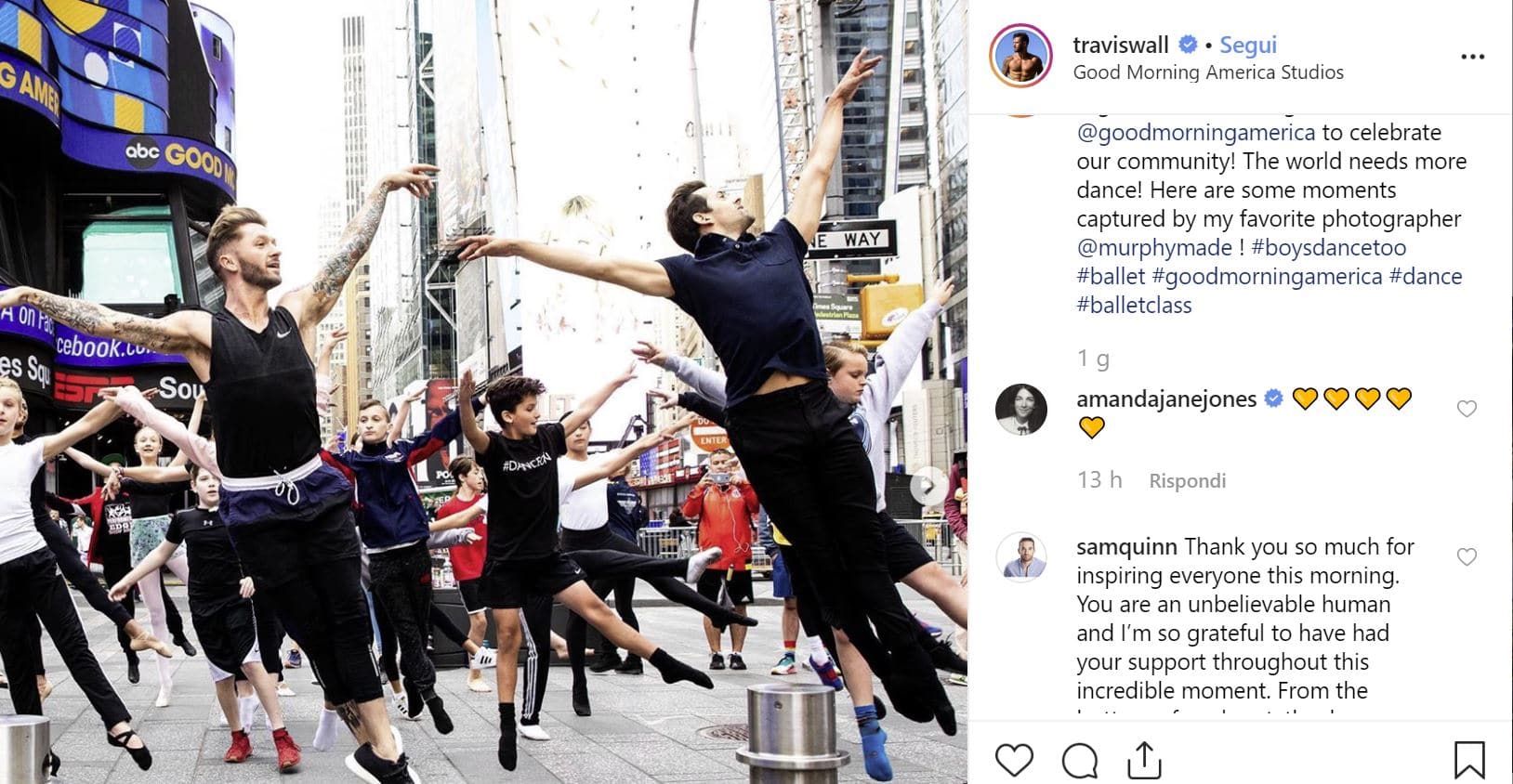Share the post via the share icon
Viewport: 1513px width, 784px height.
[1144, 760]
